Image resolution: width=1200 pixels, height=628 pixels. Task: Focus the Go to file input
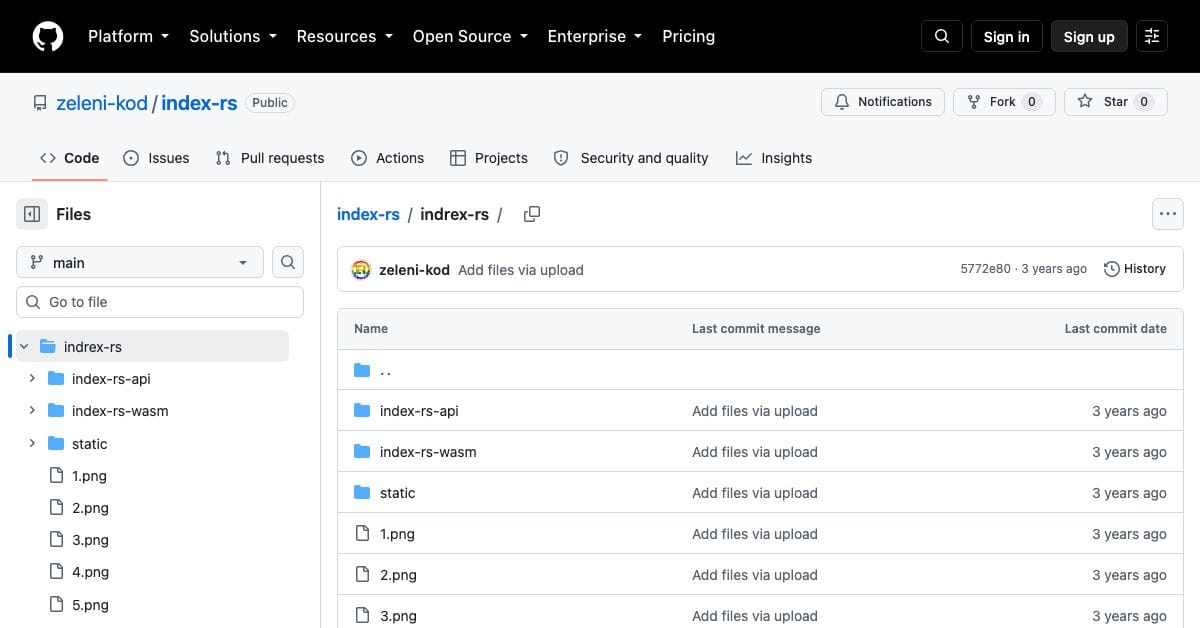(160, 302)
